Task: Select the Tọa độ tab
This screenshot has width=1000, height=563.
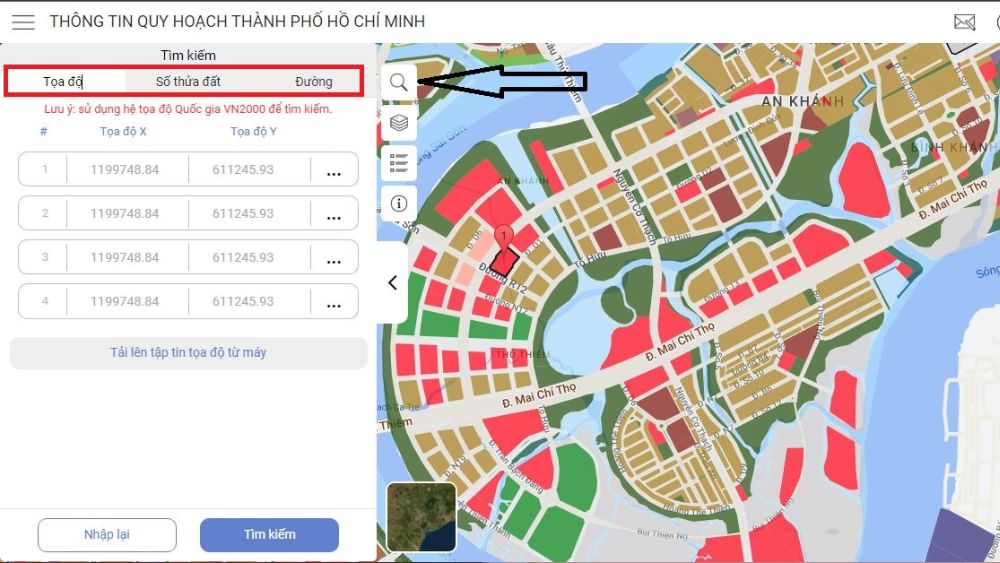Action: pyautogui.click(x=63, y=82)
